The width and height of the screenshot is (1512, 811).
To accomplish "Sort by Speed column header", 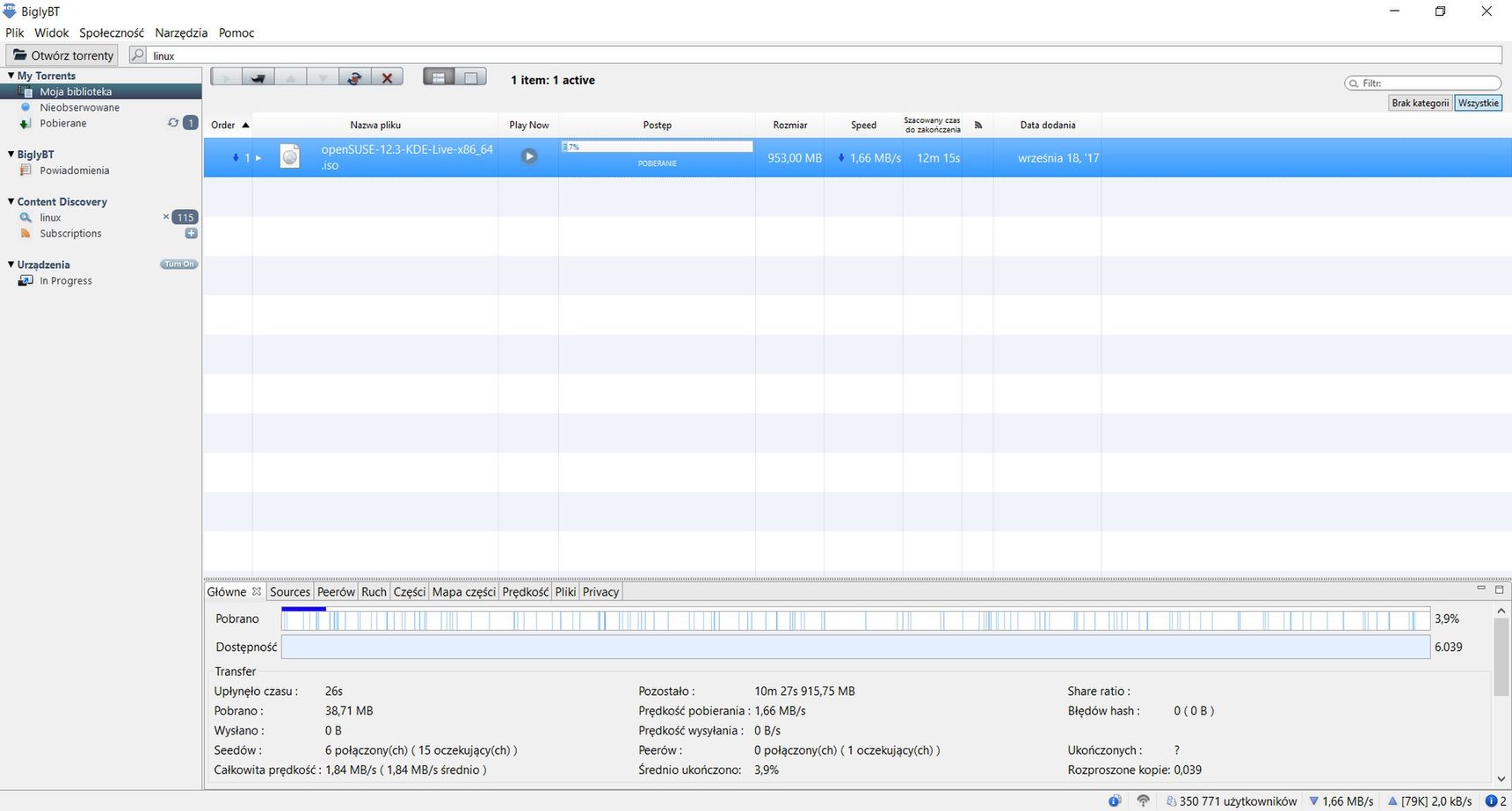I will point(863,125).
